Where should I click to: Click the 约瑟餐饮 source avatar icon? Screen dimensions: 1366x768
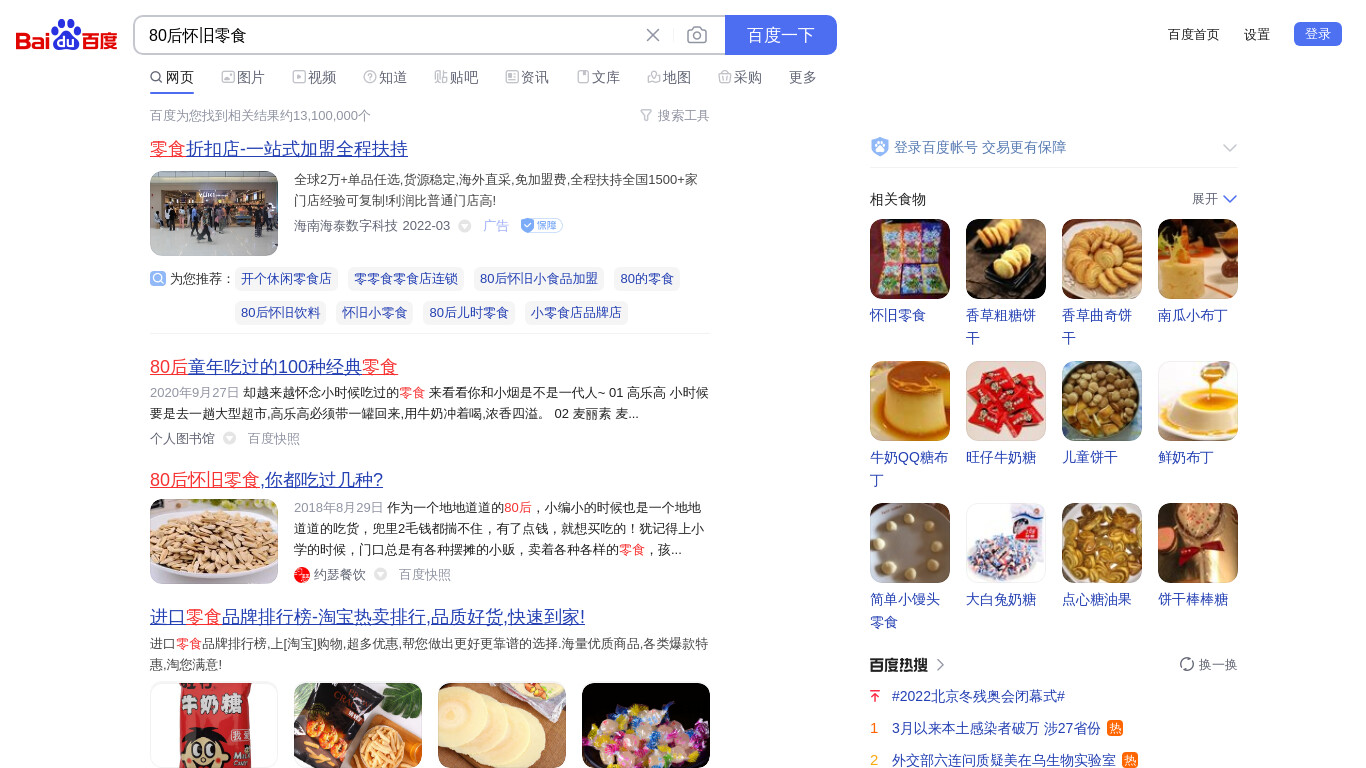coord(302,575)
